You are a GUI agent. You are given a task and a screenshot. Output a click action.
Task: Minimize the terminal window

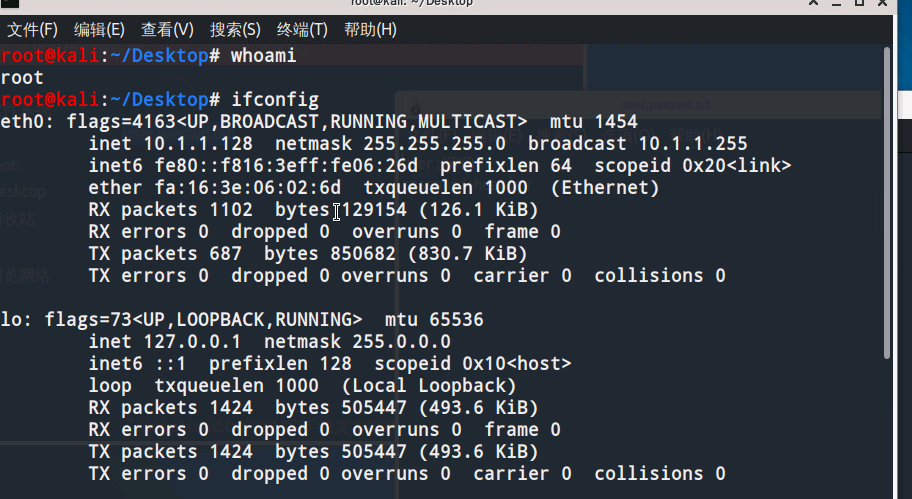coord(836,3)
